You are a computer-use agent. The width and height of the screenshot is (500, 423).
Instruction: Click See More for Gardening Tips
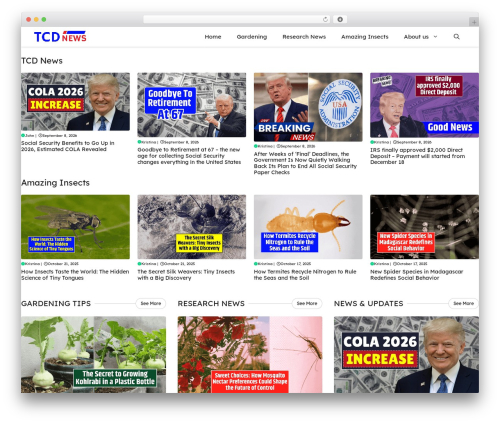[x=151, y=303]
